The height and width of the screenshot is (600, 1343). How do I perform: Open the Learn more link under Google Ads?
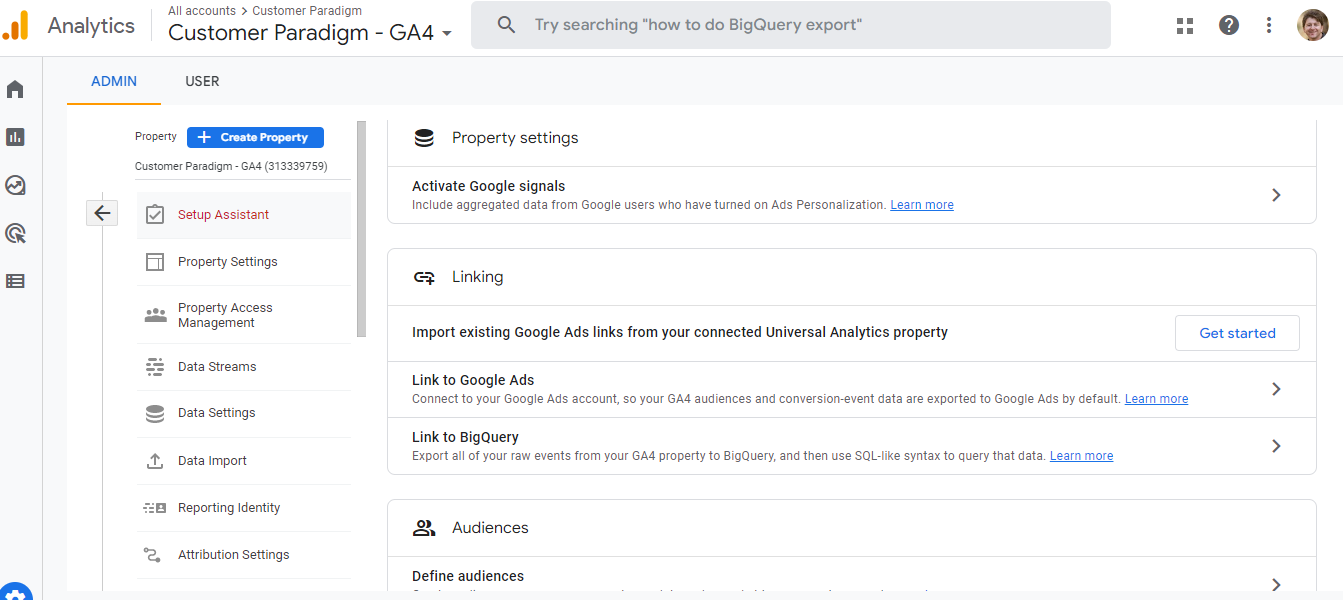click(x=1156, y=398)
